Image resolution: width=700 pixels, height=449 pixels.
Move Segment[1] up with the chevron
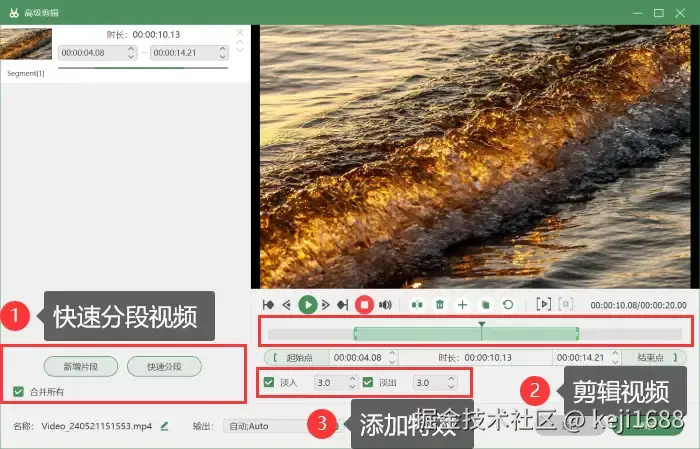pyautogui.click(x=240, y=42)
